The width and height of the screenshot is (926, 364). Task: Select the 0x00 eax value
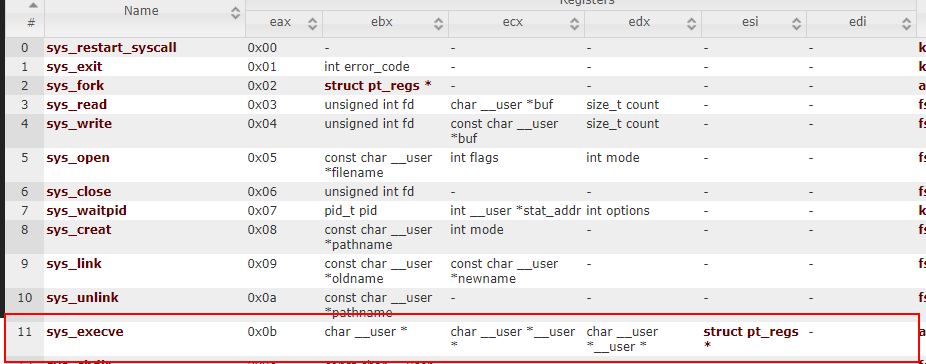(x=262, y=48)
